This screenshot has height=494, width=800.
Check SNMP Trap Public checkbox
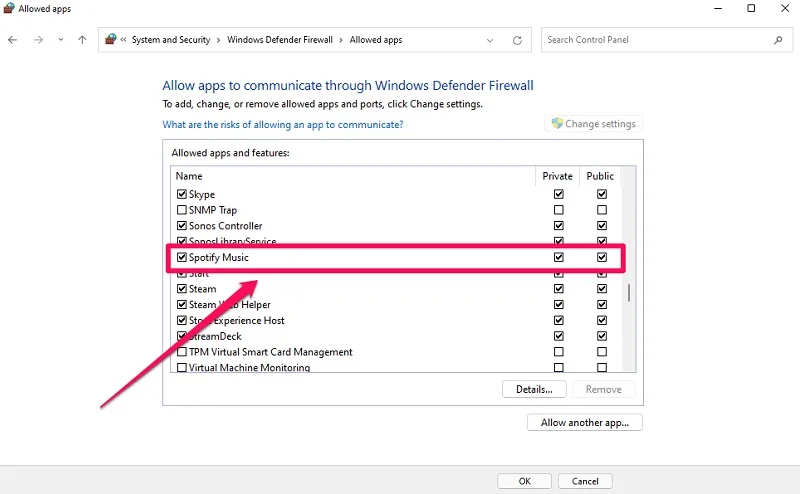point(602,210)
